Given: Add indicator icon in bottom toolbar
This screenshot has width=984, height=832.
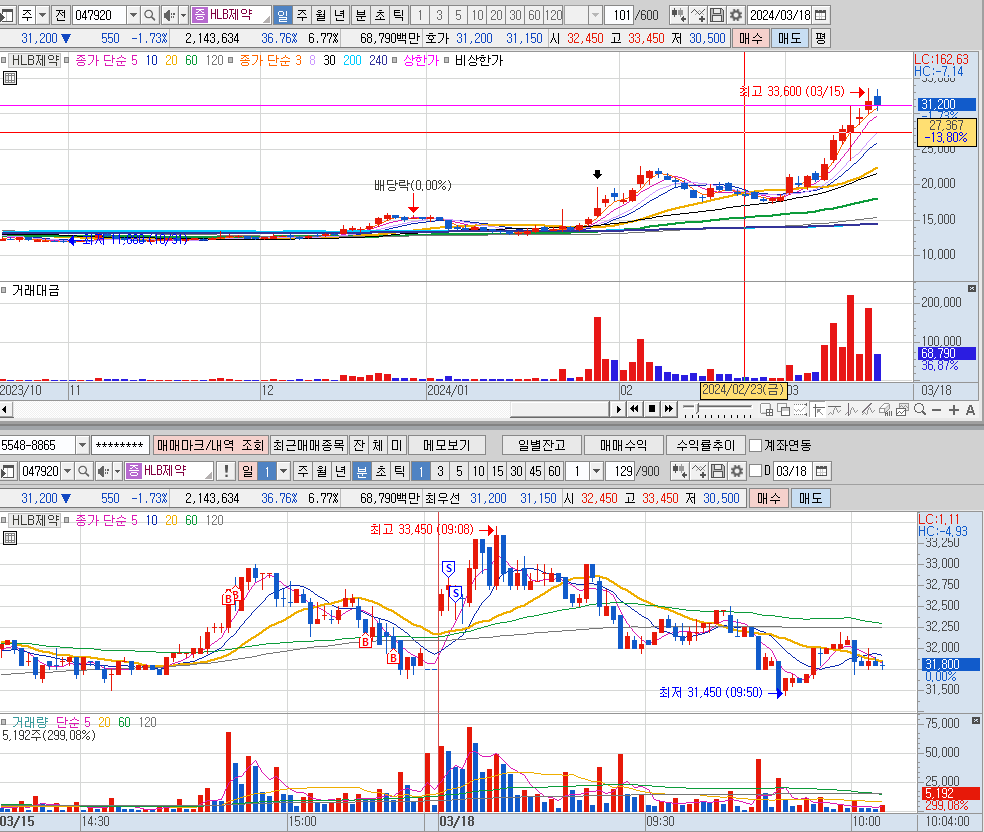Looking at the screenshot, I should click(698, 471).
